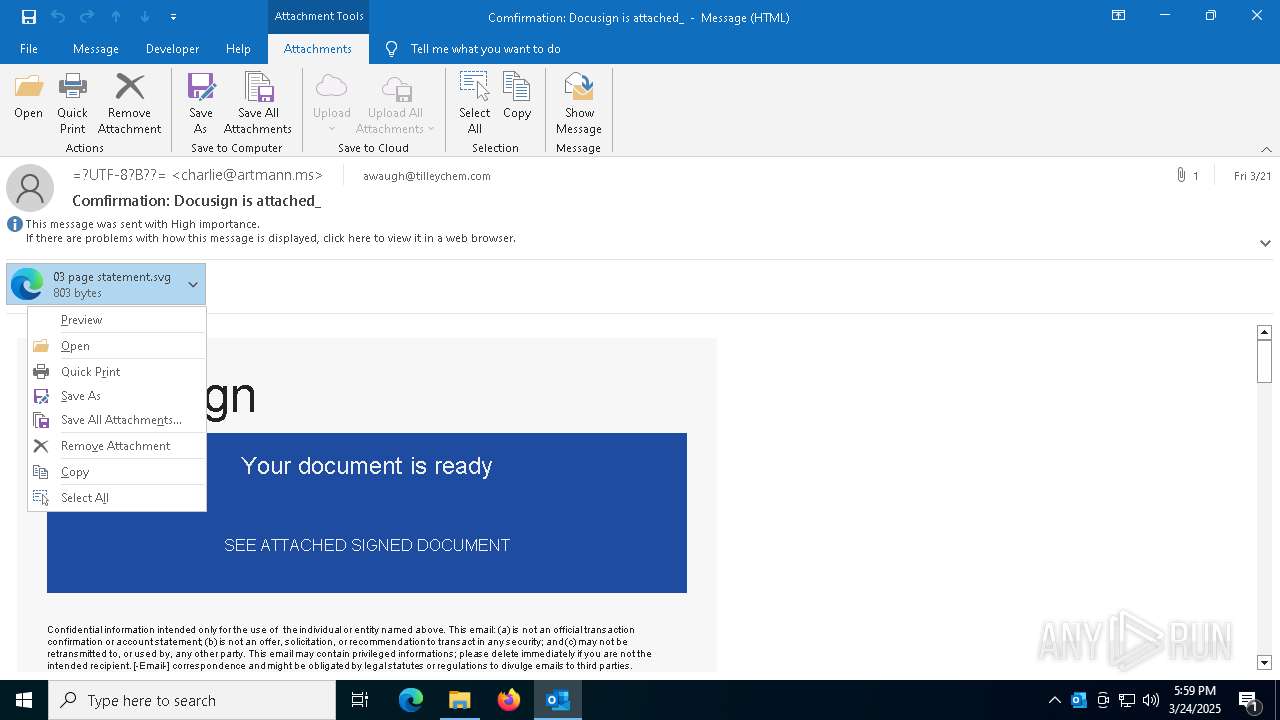Click Select All in the ribbon
Screen dimensions: 1280x720
(x=475, y=103)
